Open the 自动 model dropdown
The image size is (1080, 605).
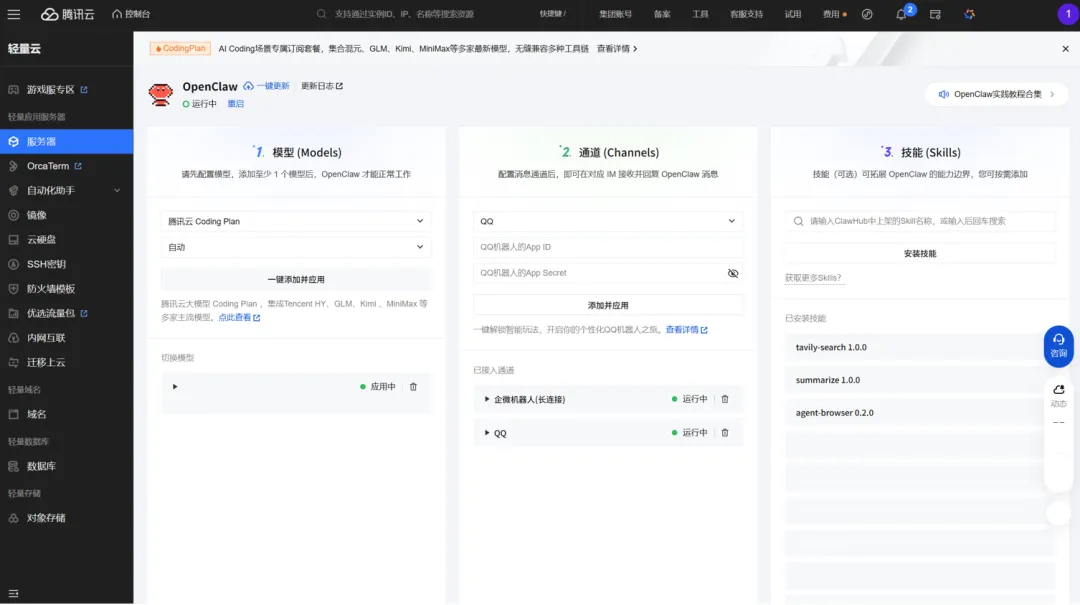point(295,247)
